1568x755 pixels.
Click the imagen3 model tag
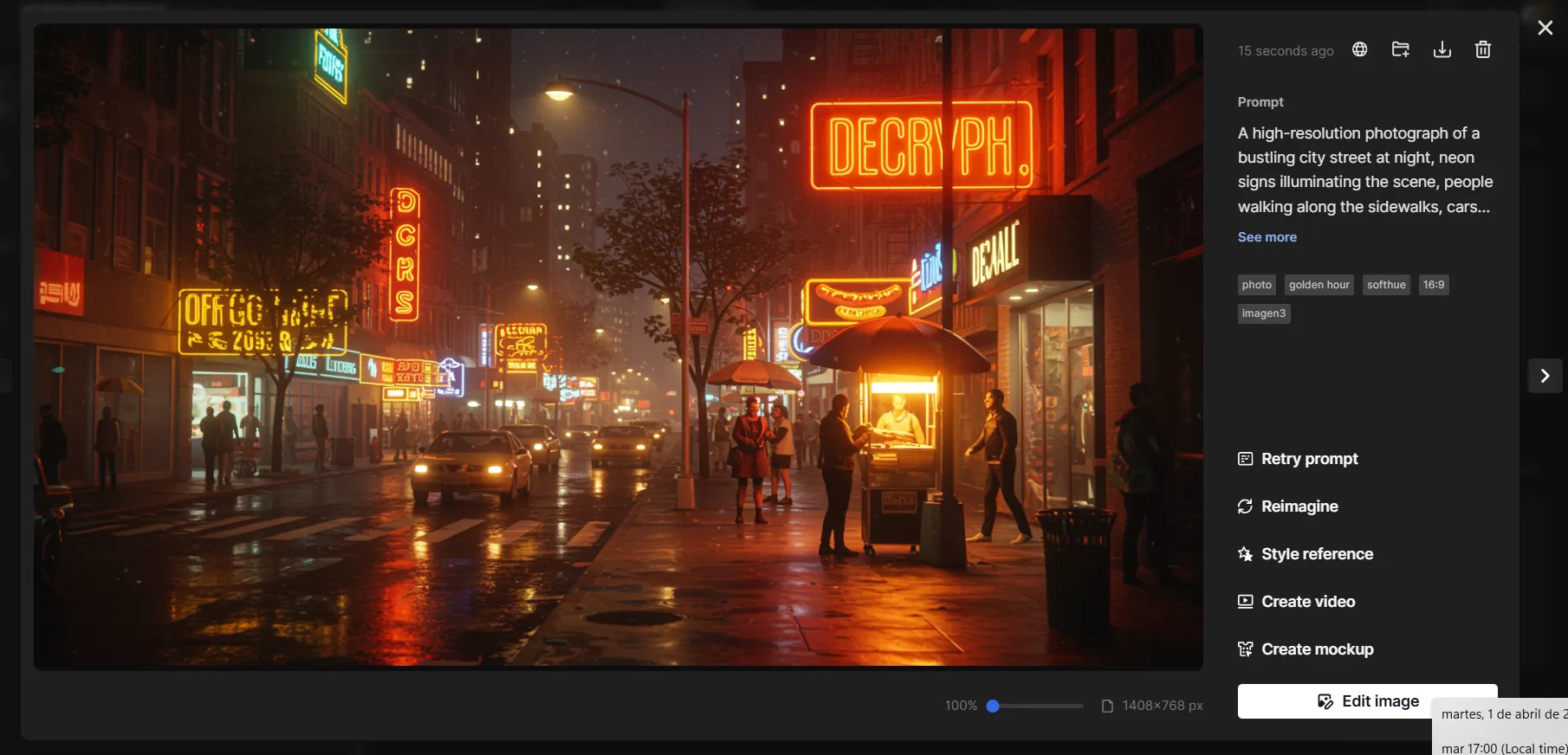tap(1264, 313)
